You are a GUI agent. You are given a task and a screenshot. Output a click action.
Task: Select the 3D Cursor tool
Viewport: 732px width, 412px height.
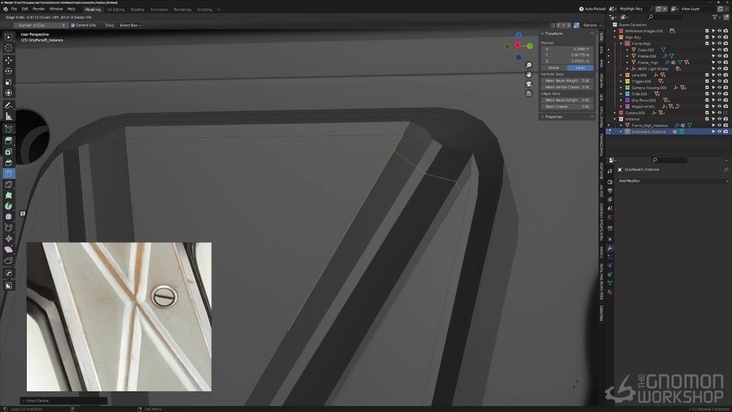coord(8,48)
